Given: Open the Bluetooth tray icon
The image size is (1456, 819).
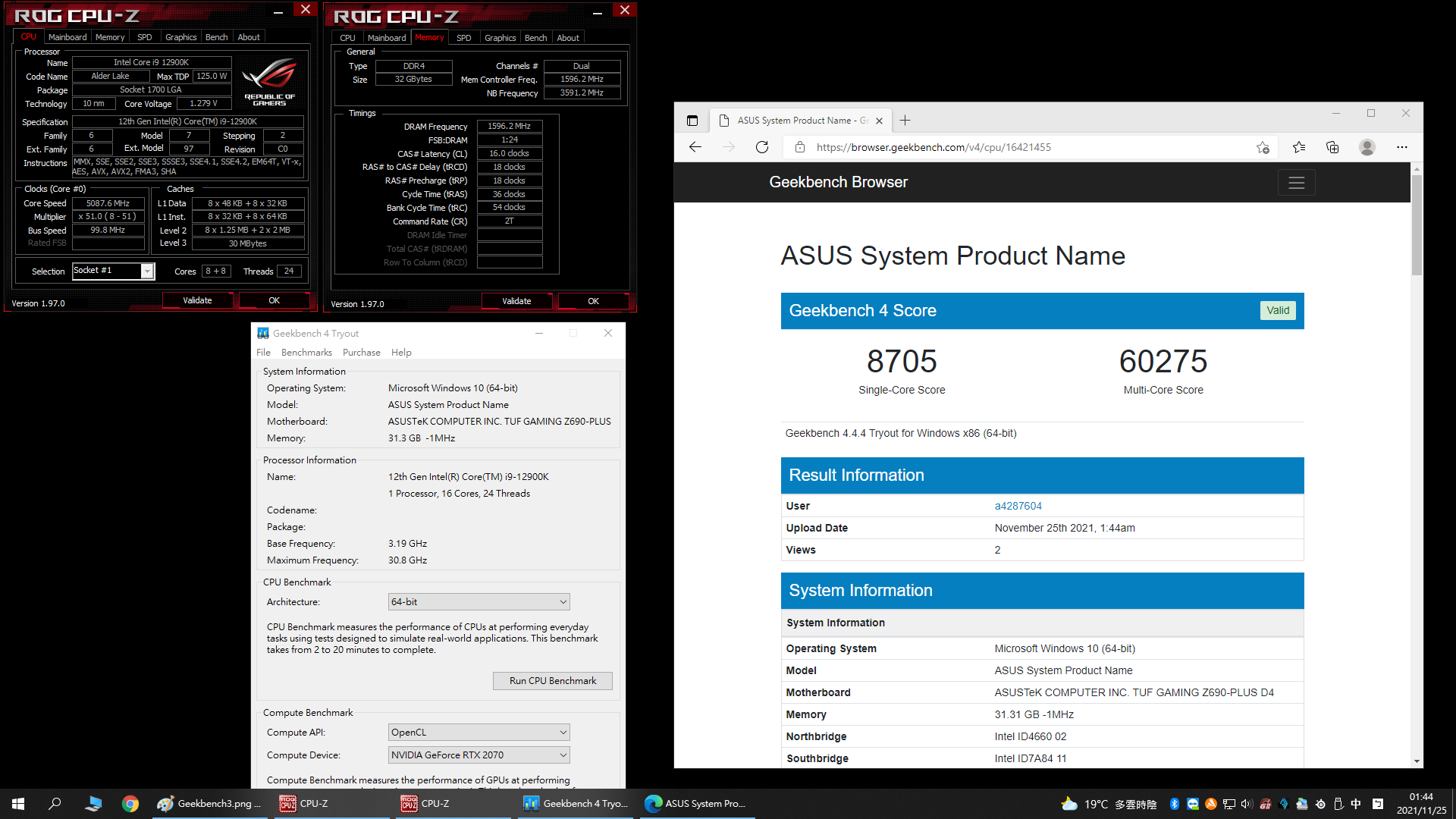Looking at the screenshot, I should tap(1175, 804).
